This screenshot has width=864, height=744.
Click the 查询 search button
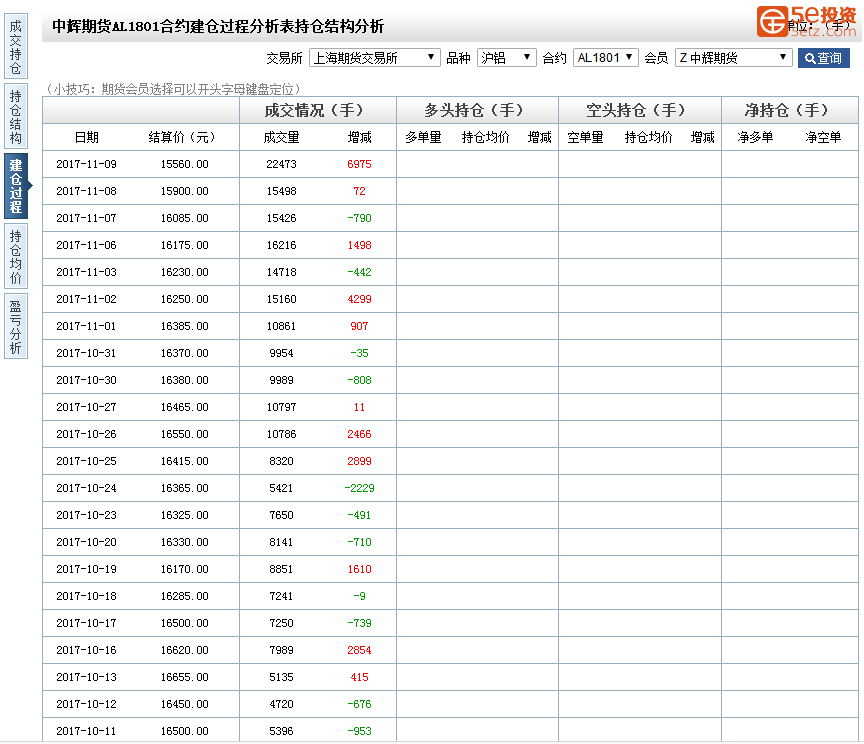823,58
